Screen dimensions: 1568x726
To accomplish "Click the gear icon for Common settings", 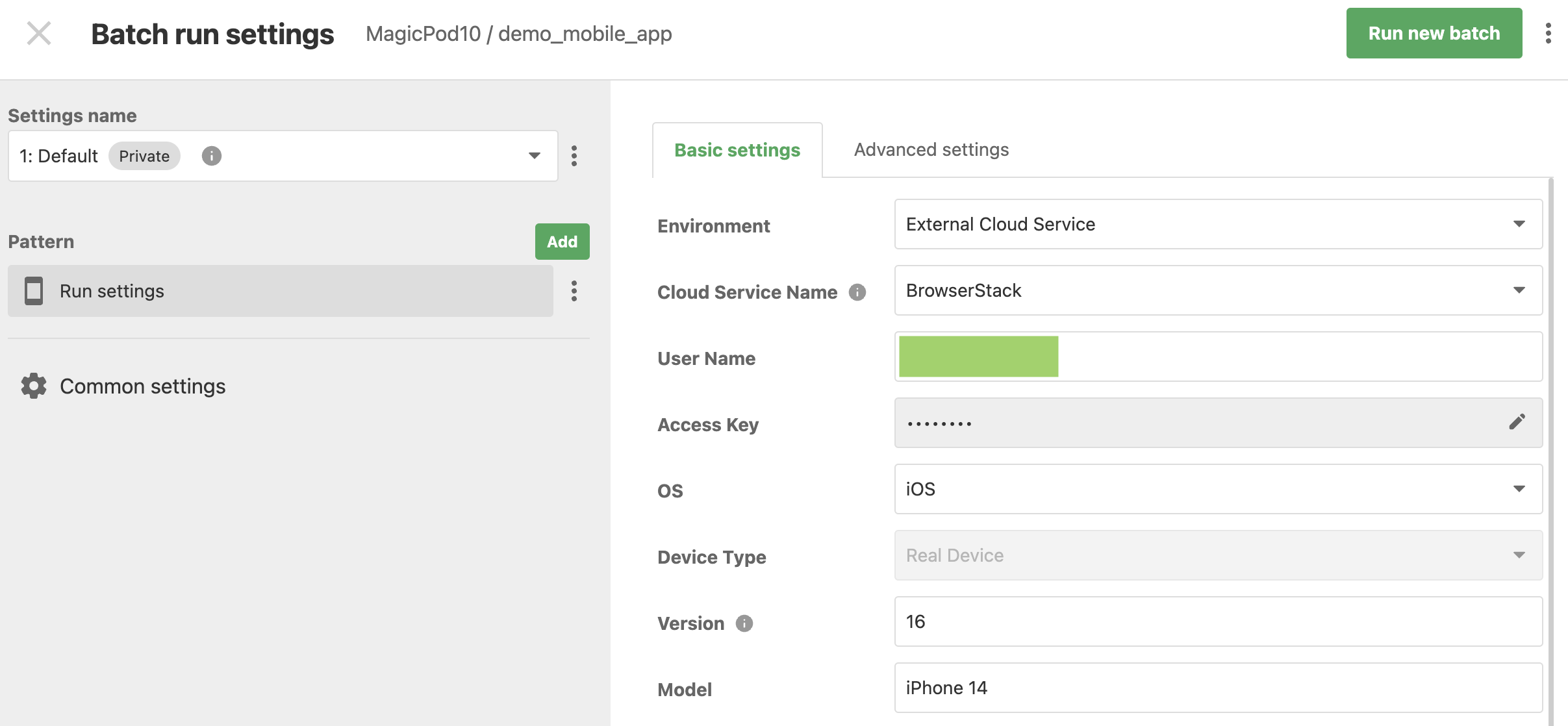I will [34, 386].
